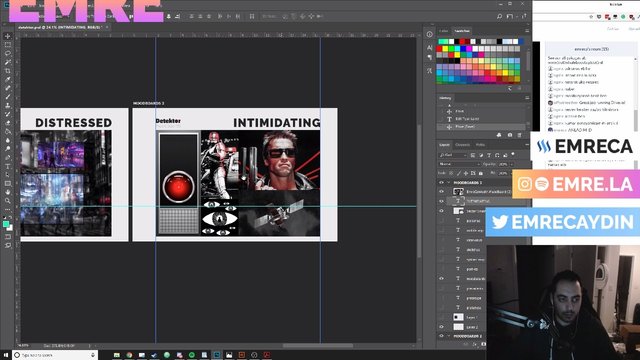Switch to the Swatches panel tab
Viewport: 640px width, 360px height.
(462, 31)
